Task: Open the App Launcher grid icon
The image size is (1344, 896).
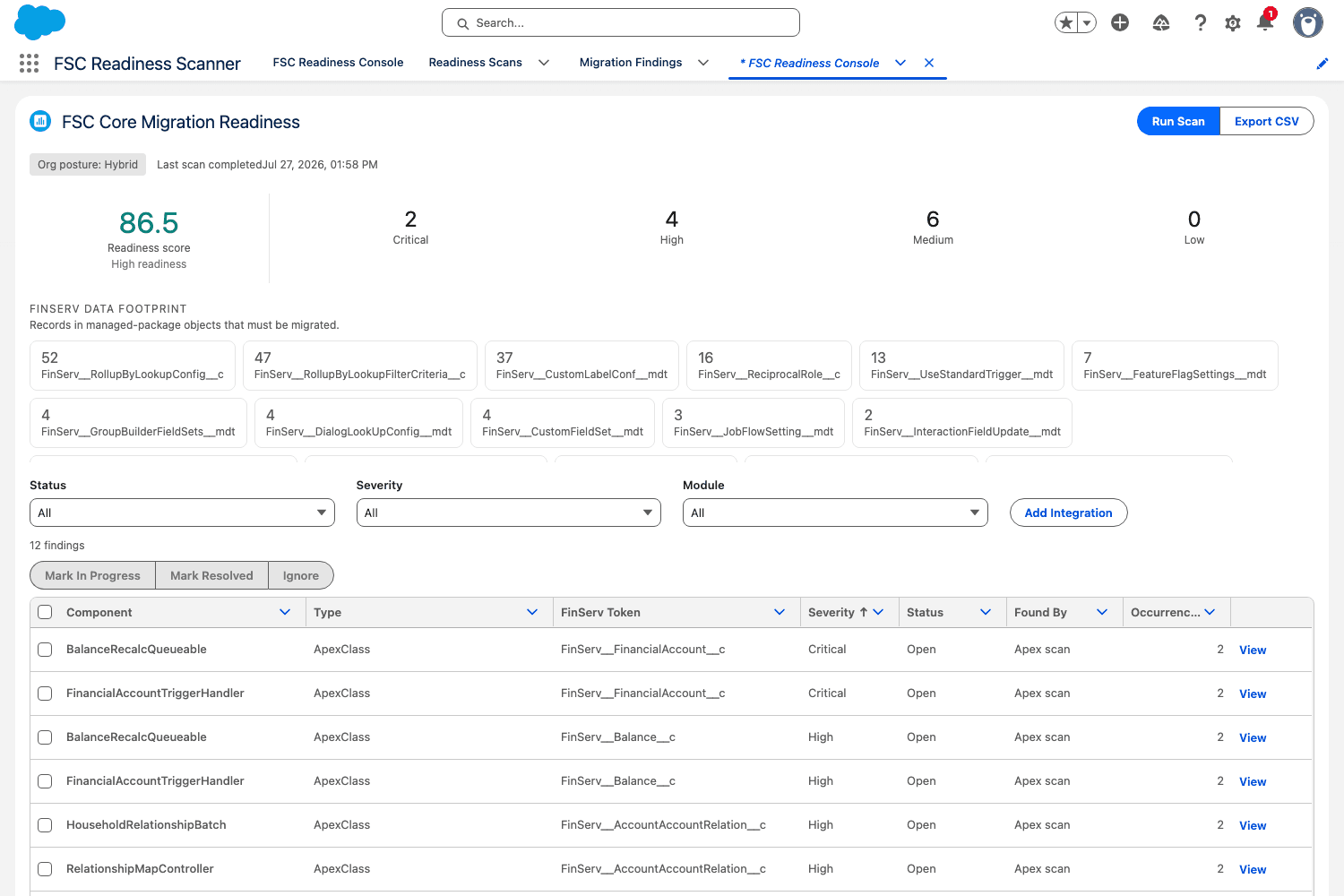Action: (29, 63)
